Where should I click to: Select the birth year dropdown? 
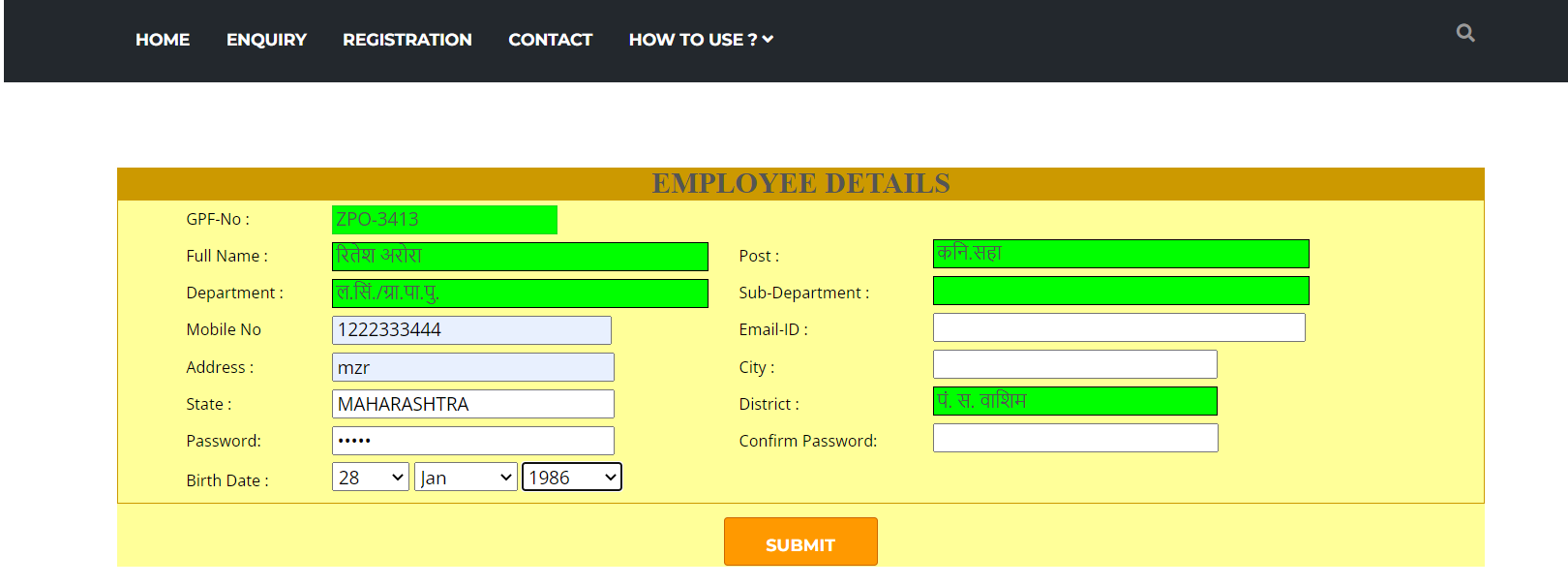572,478
